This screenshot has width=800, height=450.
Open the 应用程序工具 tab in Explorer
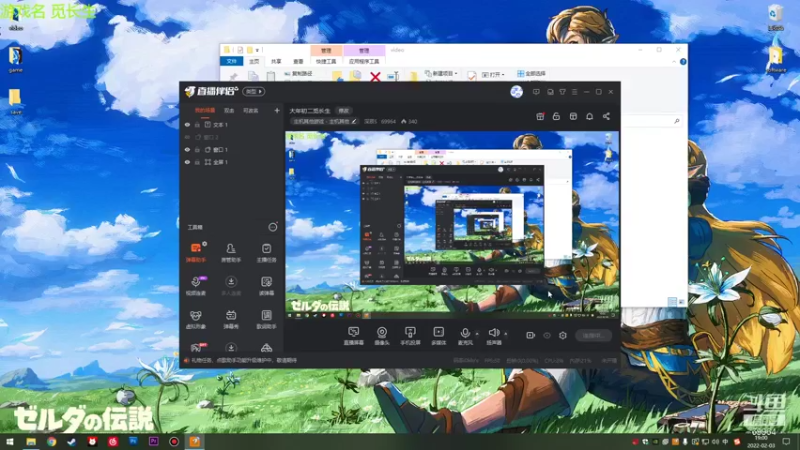(364, 61)
